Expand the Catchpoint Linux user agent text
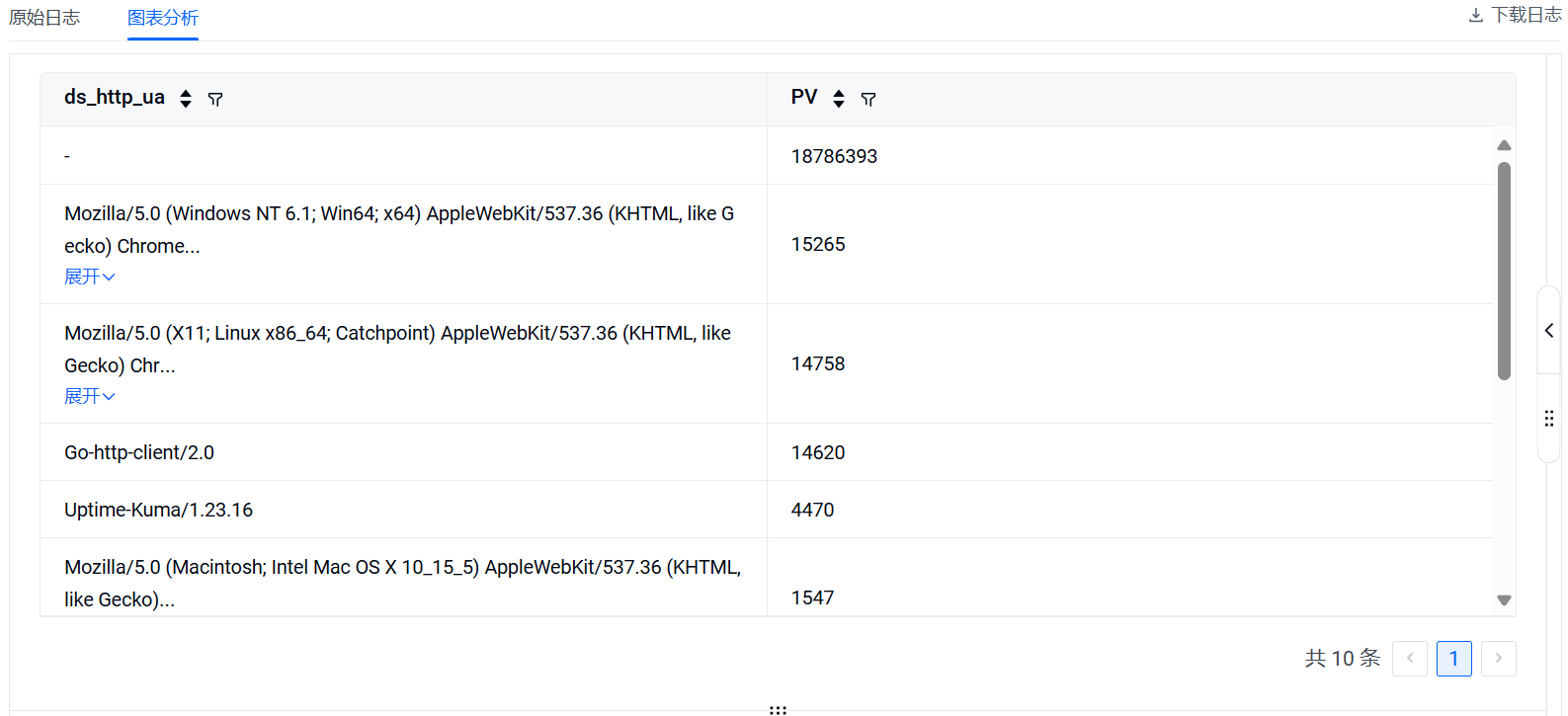The height and width of the screenshot is (716, 1568). [x=89, y=396]
